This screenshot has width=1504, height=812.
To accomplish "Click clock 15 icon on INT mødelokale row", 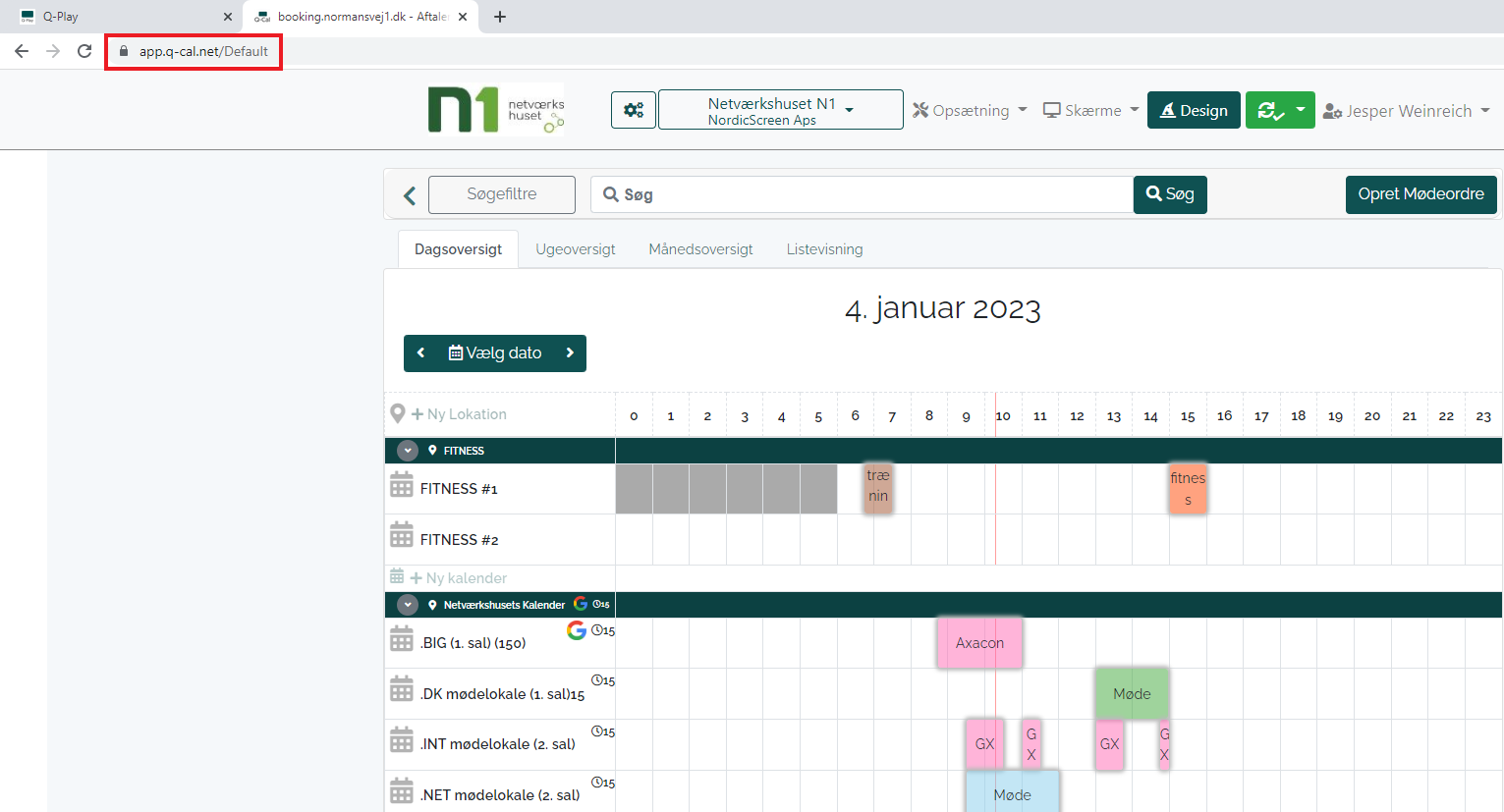I will coord(603,731).
